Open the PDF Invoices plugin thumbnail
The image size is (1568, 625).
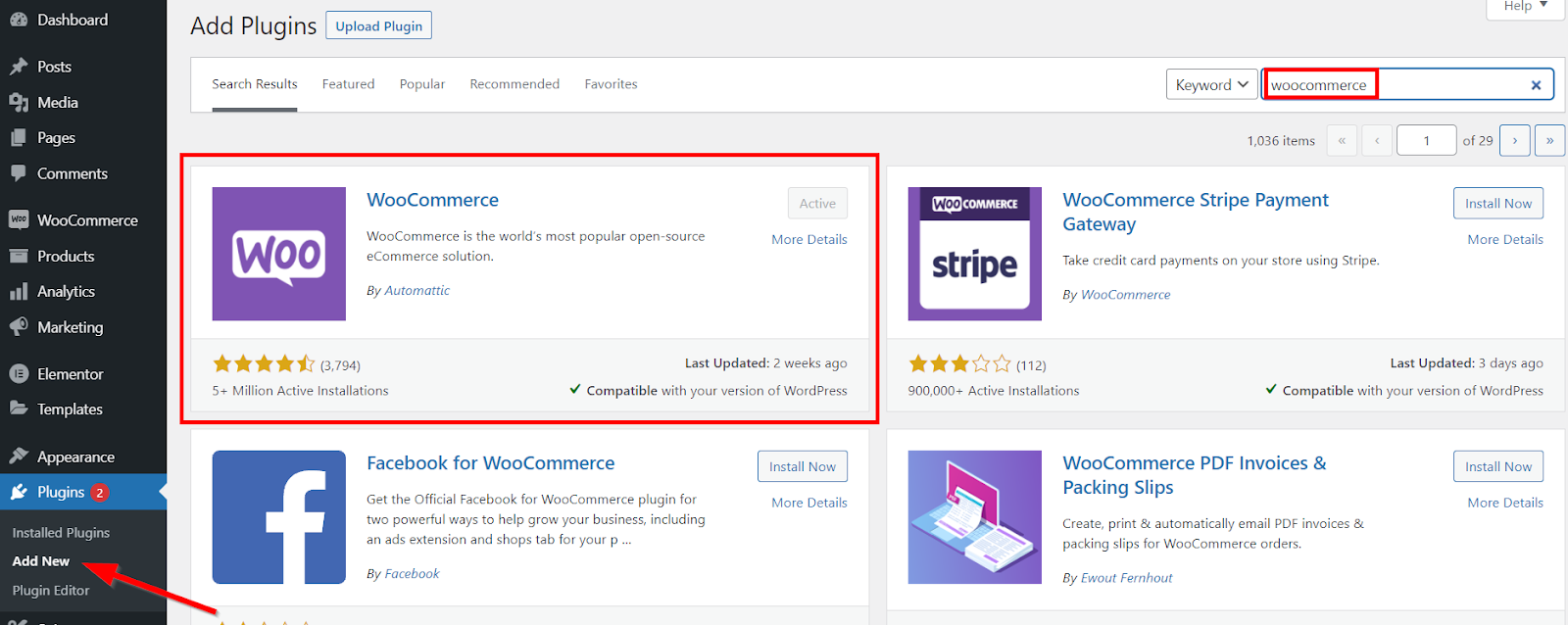click(x=975, y=517)
